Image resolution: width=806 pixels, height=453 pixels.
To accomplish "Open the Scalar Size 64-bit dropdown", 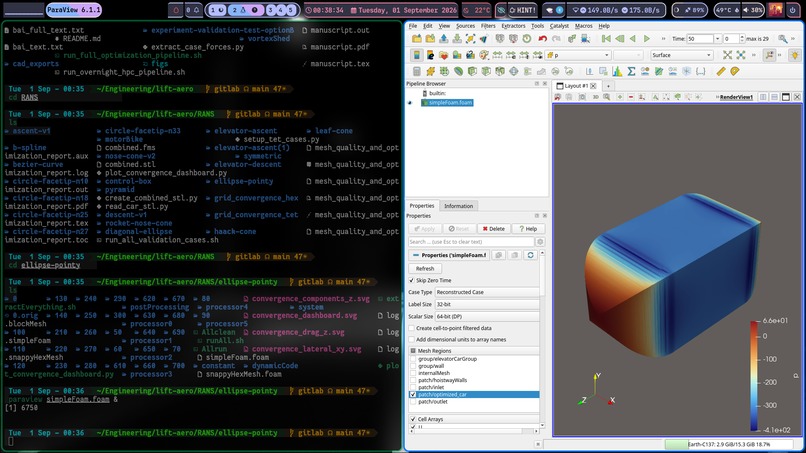I will coord(487,317).
